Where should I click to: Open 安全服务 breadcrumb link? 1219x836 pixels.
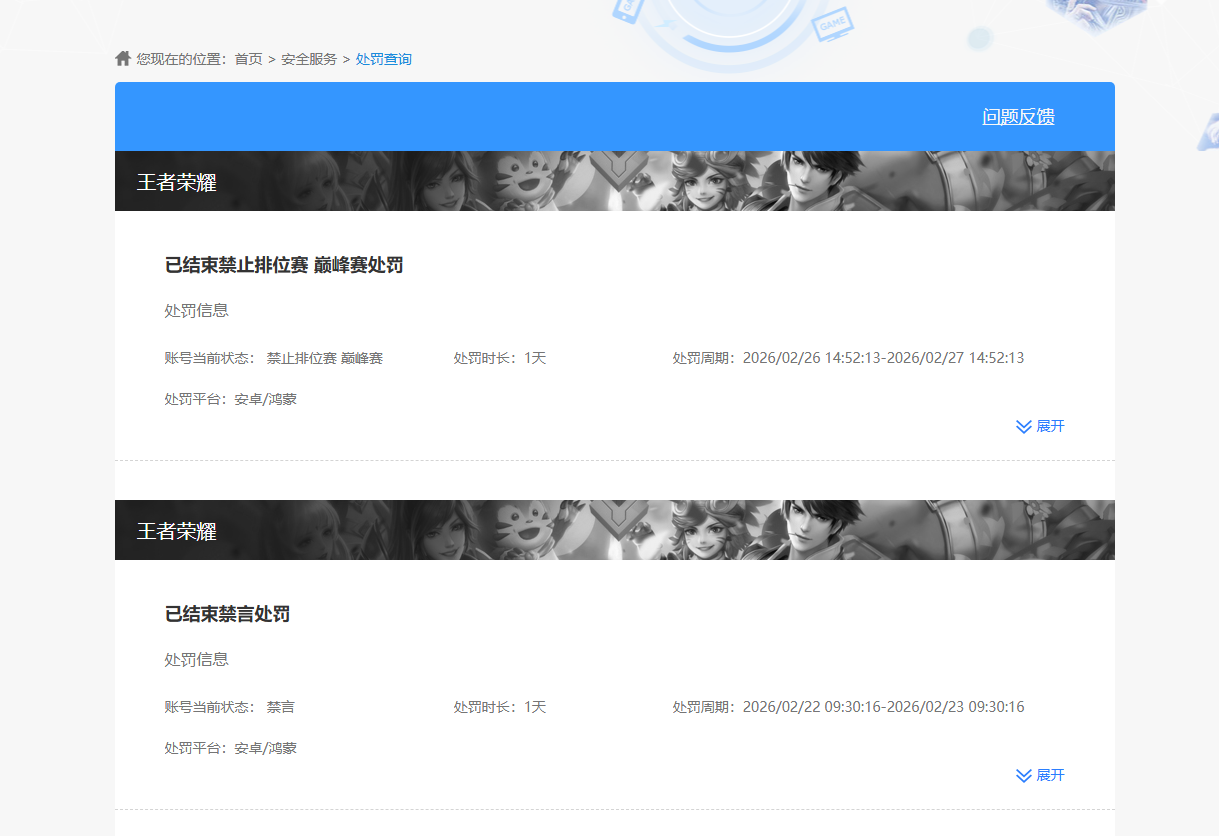[x=309, y=59]
